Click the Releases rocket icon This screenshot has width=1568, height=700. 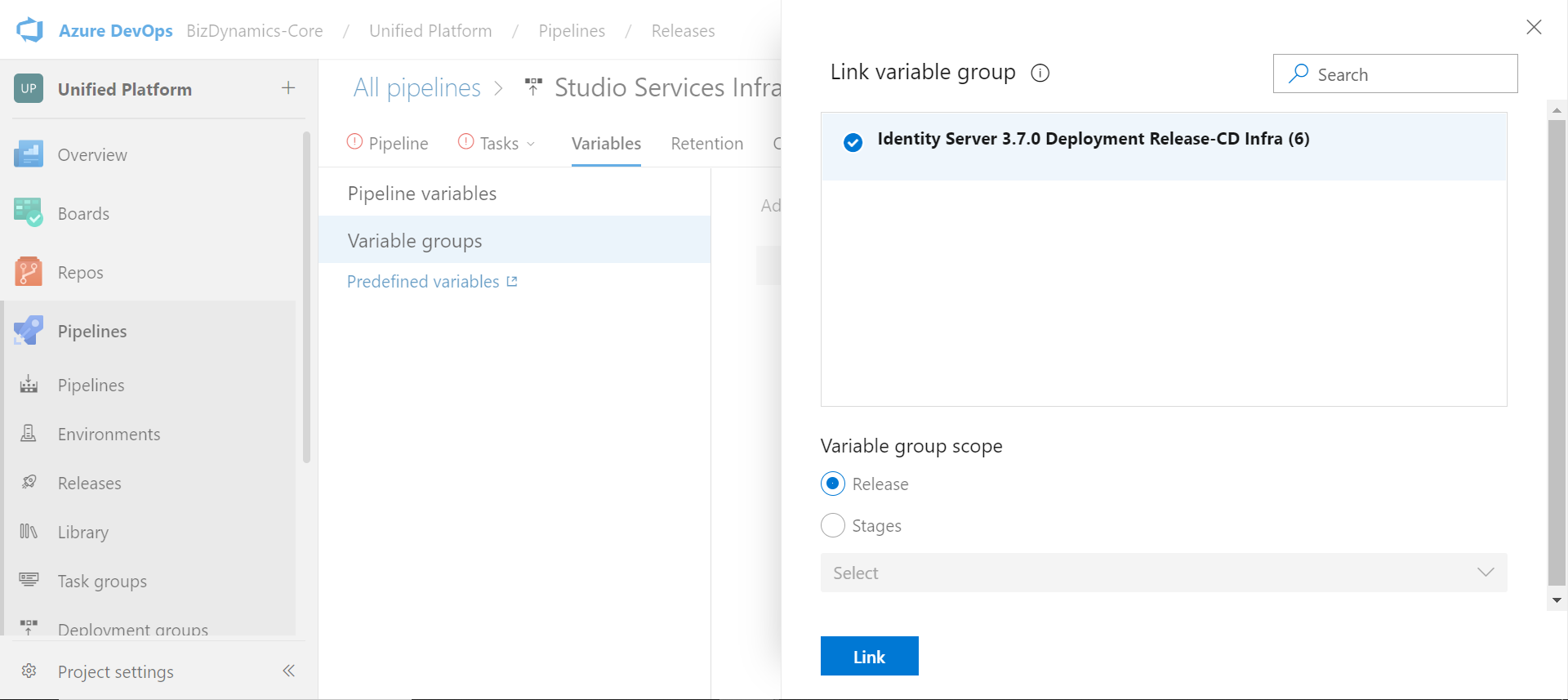tap(29, 483)
